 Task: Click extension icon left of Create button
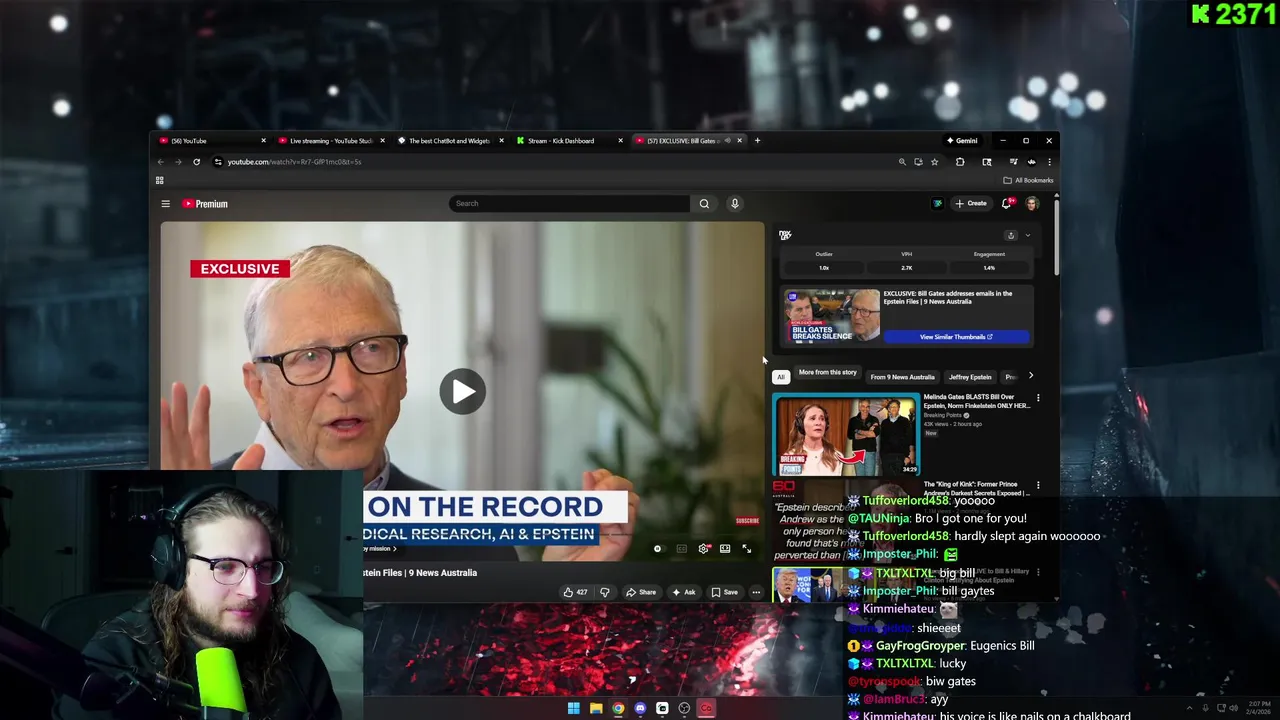(937, 204)
